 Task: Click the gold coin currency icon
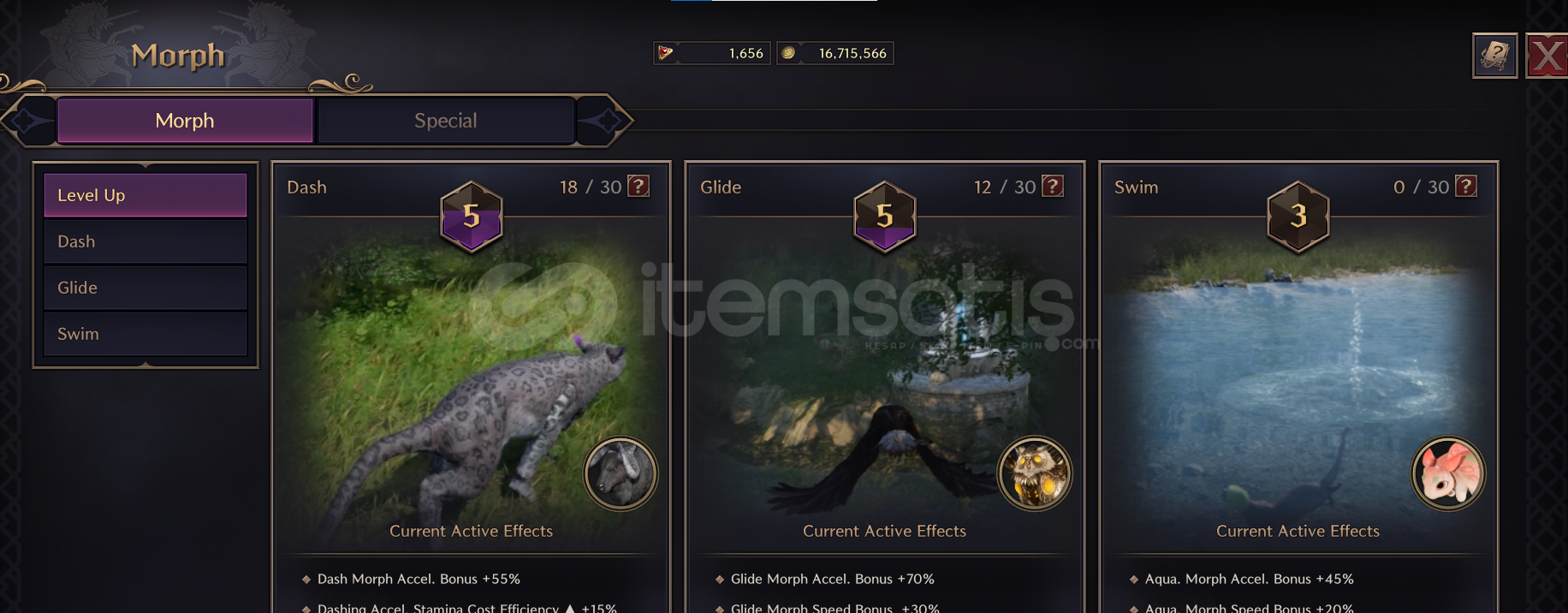[788, 53]
